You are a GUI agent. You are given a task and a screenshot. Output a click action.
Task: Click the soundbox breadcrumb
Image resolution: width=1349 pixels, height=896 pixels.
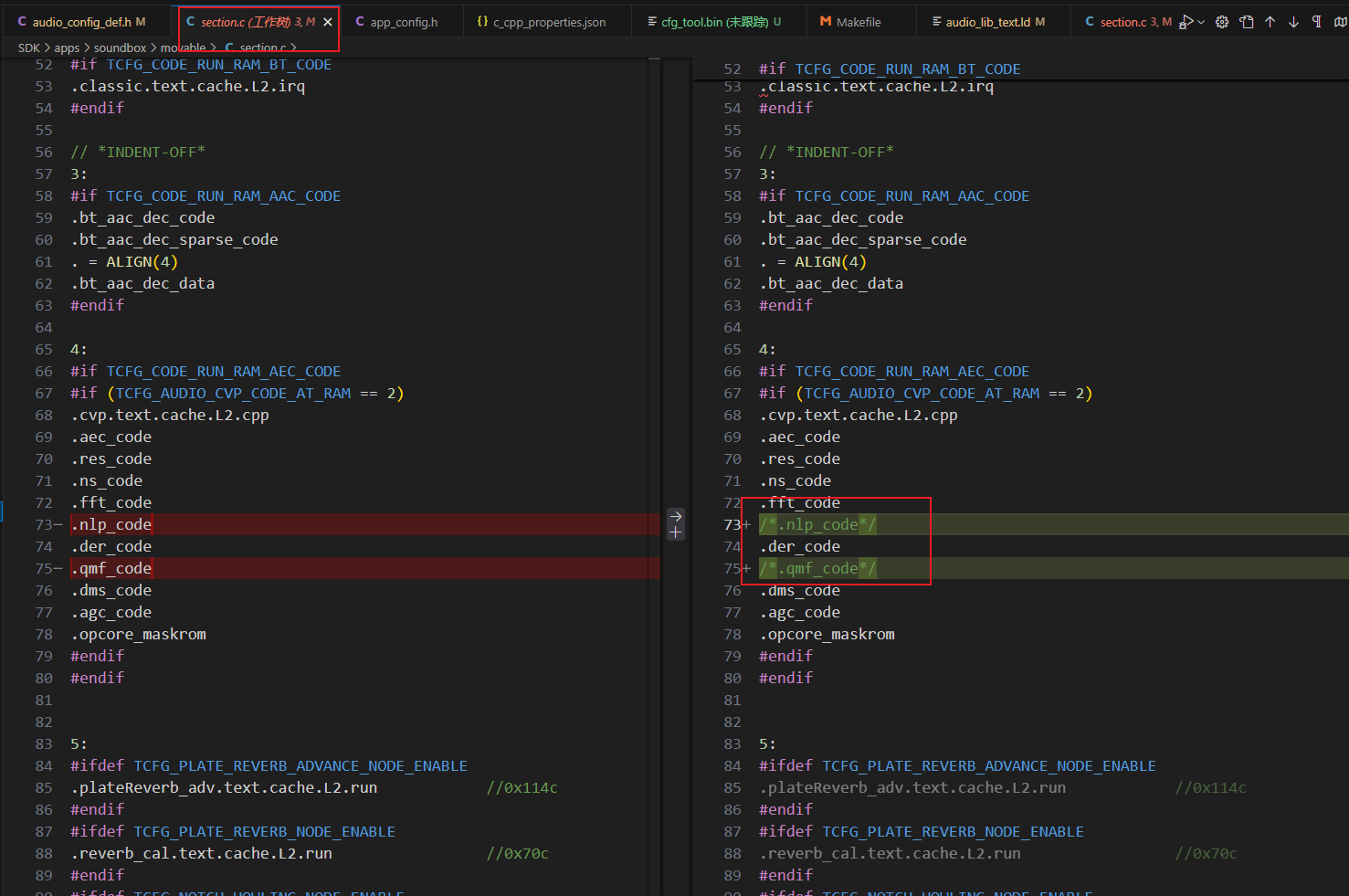pos(120,47)
